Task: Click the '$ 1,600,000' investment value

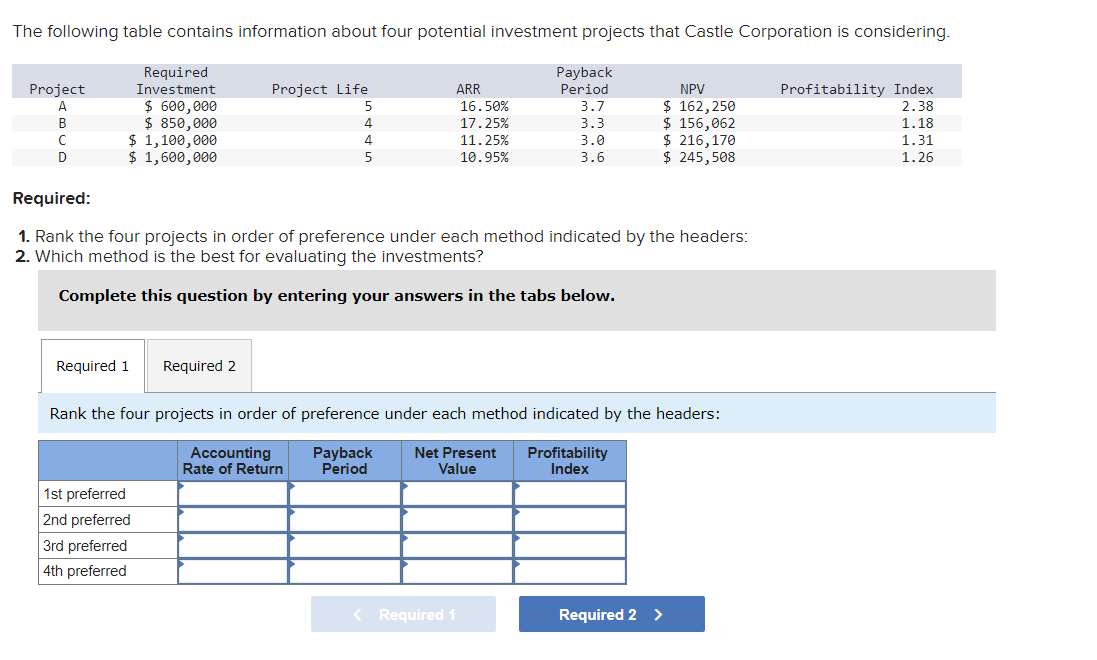Action: point(172,157)
